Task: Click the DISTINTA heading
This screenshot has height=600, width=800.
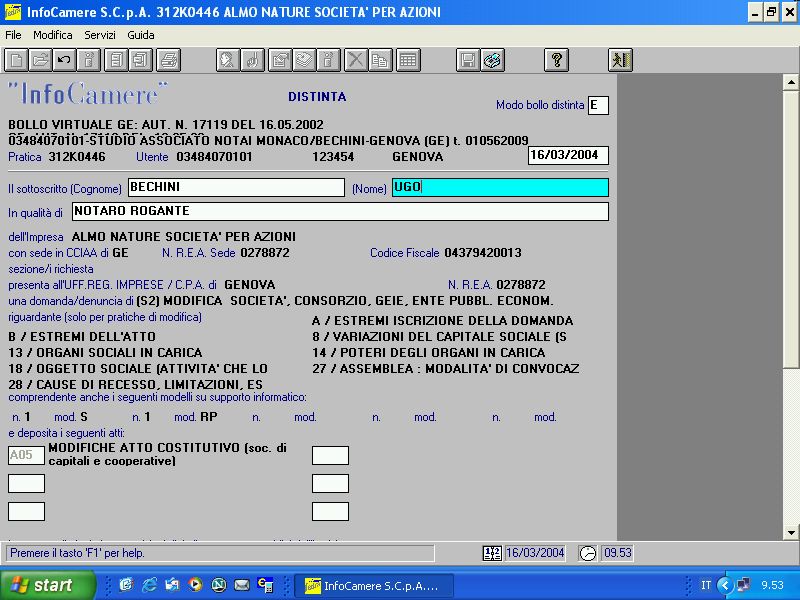Action: point(317,96)
